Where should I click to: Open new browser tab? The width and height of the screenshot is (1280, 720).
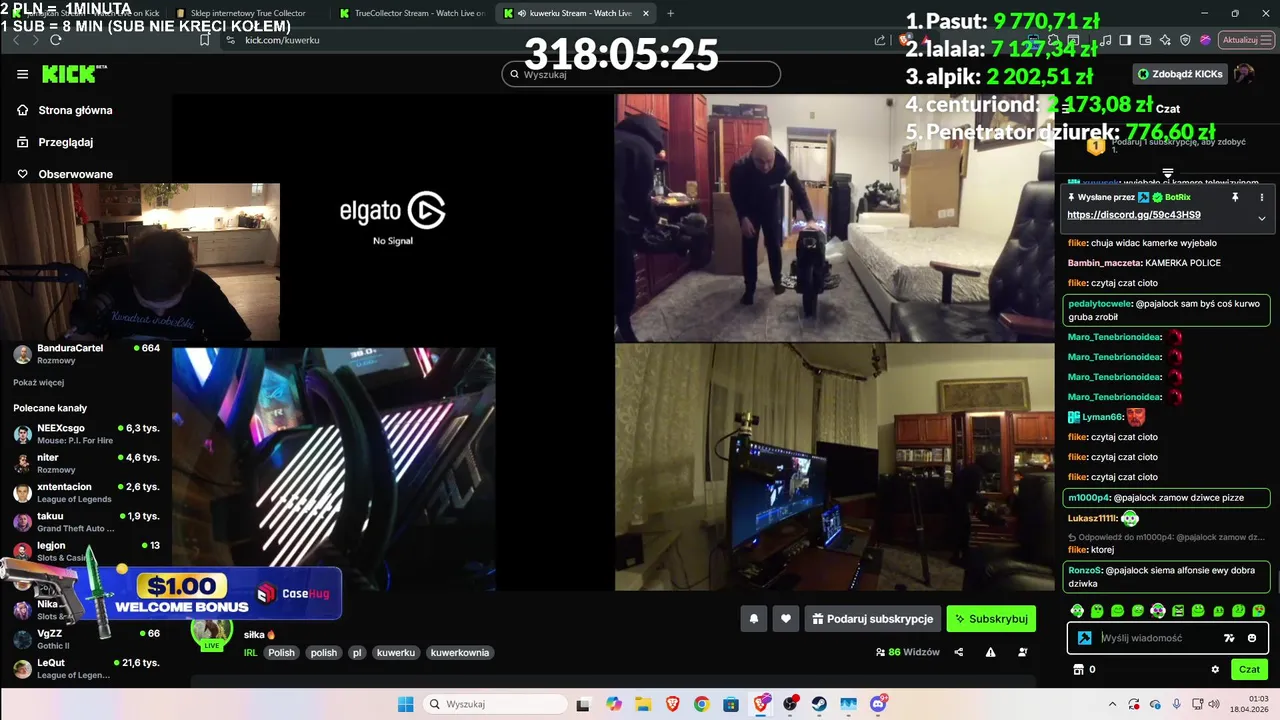(x=670, y=13)
